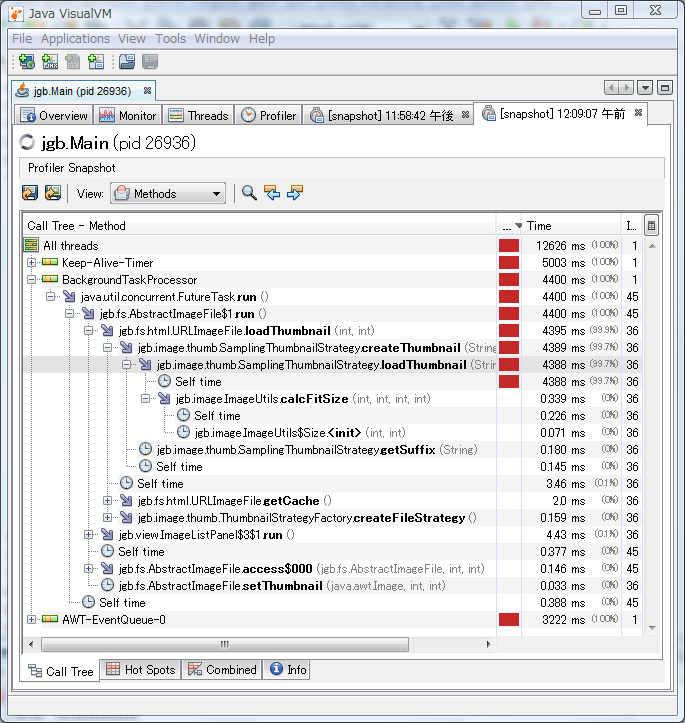
Task: Click the grayed-out core dump toolbar icon
Action: [x=72, y=61]
